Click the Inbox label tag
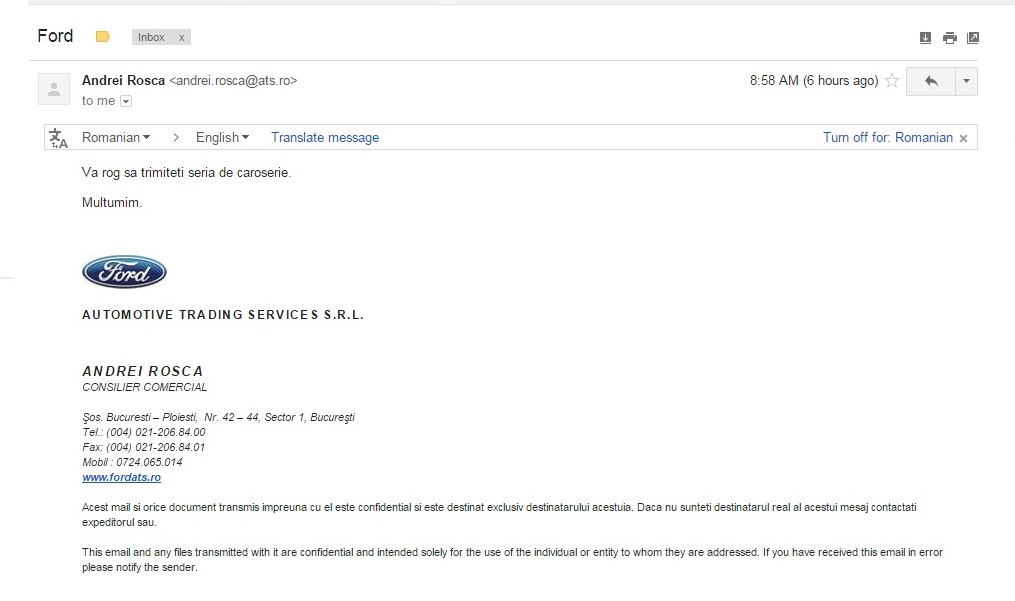This screenshot has width=1015, height=601. (152, 37)
